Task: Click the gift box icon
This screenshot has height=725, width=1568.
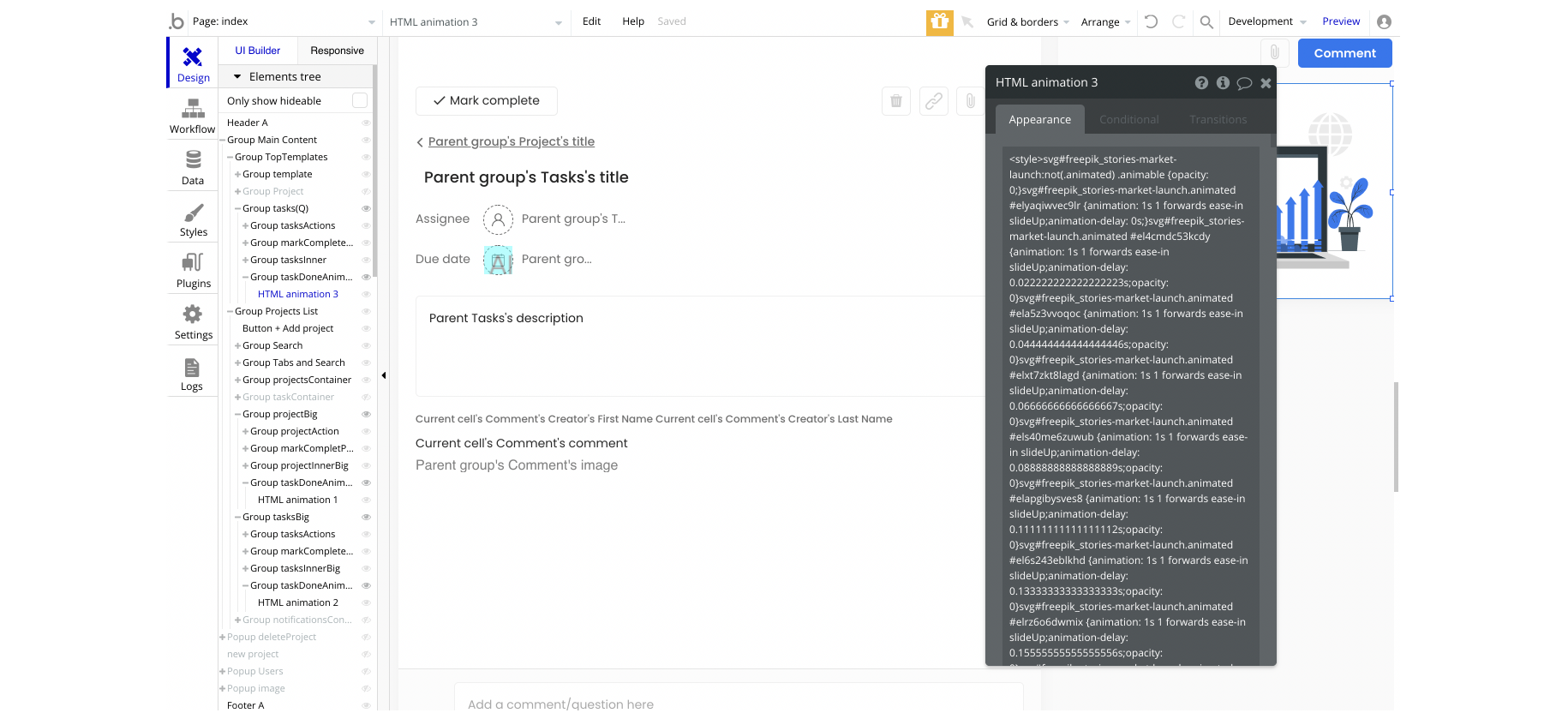Action: [x=939, y=22]
